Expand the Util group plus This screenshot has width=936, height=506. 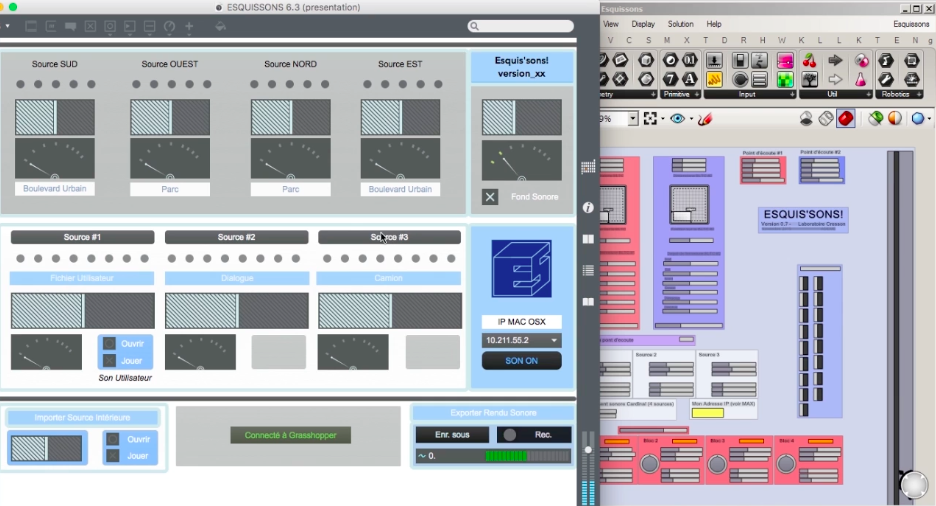click(x=868, y=95)
